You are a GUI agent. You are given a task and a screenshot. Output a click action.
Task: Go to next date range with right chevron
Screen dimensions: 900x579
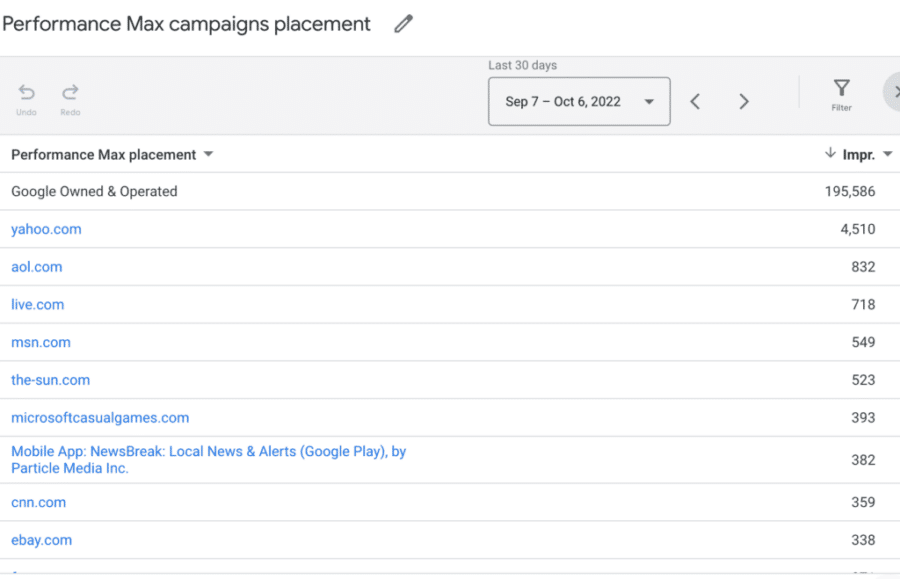[x=744, y=102]
